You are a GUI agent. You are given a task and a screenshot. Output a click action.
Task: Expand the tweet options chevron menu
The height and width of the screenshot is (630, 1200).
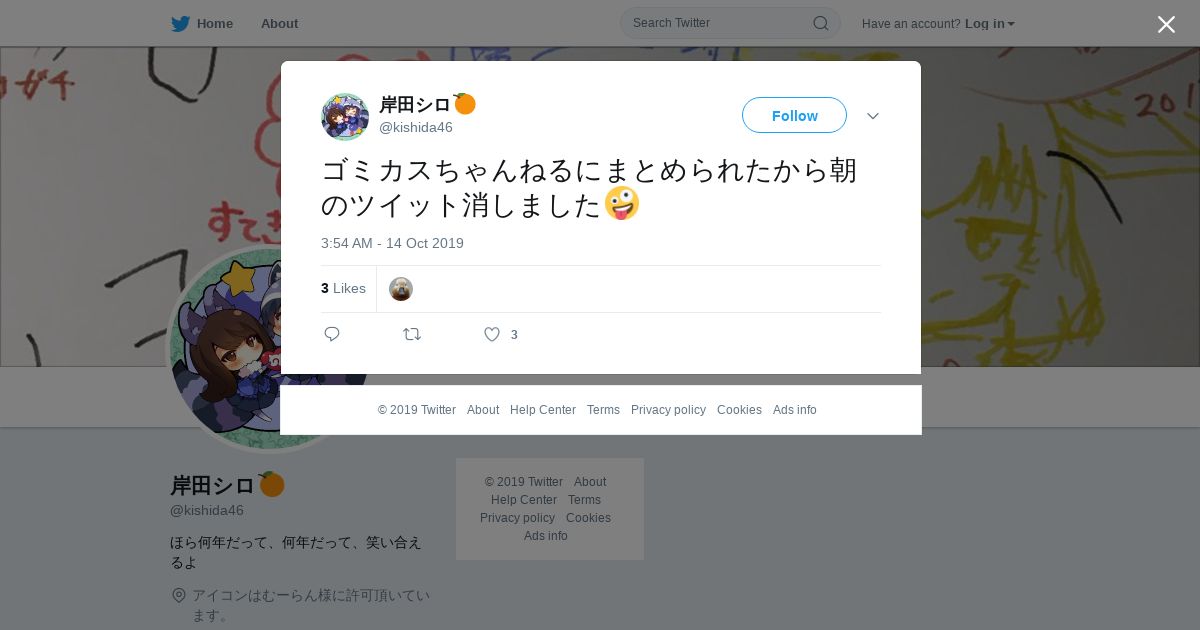873,116
